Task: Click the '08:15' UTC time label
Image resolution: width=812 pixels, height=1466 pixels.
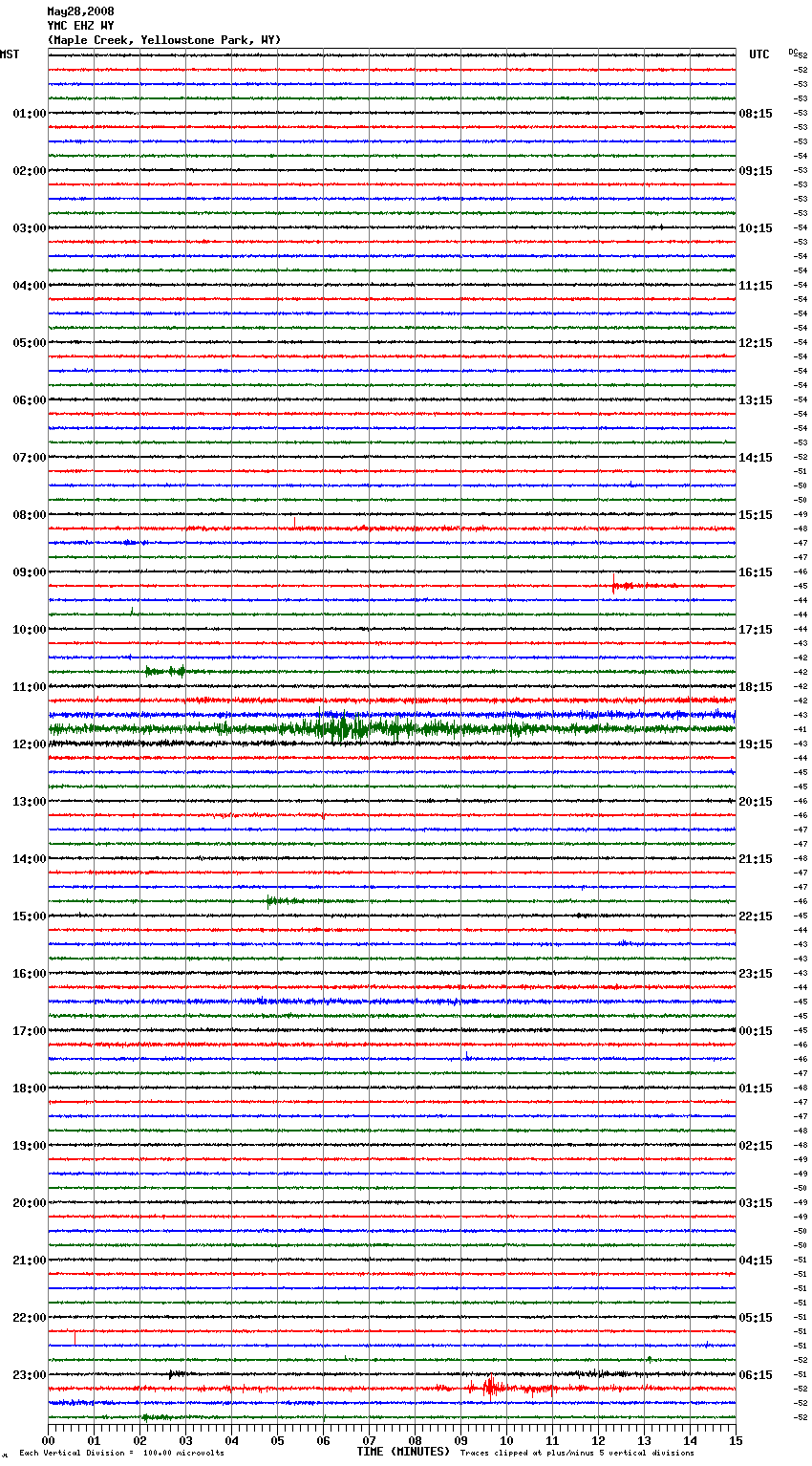Action: pyautogui.click(x=756, y=114)
